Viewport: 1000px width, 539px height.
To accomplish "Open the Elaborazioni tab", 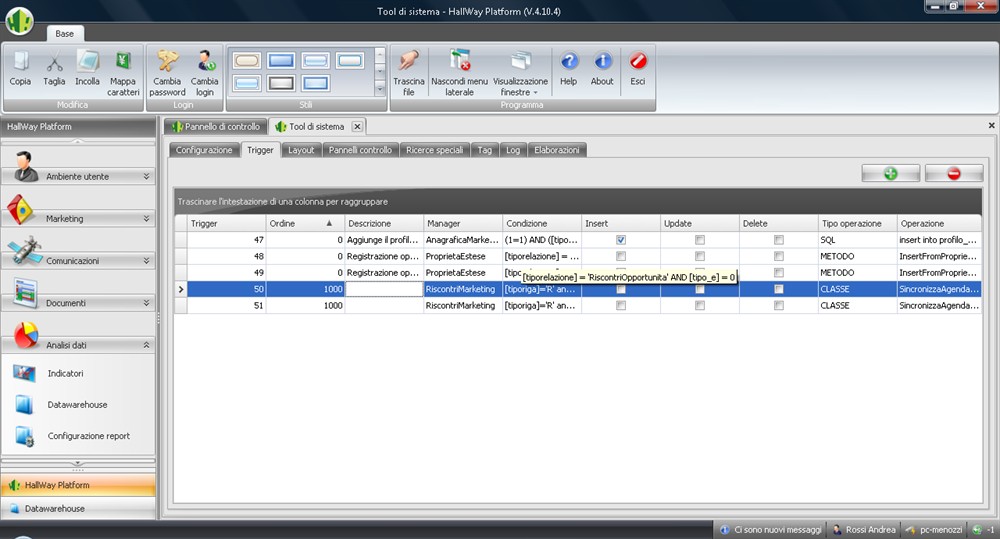I will coord(557,150).
